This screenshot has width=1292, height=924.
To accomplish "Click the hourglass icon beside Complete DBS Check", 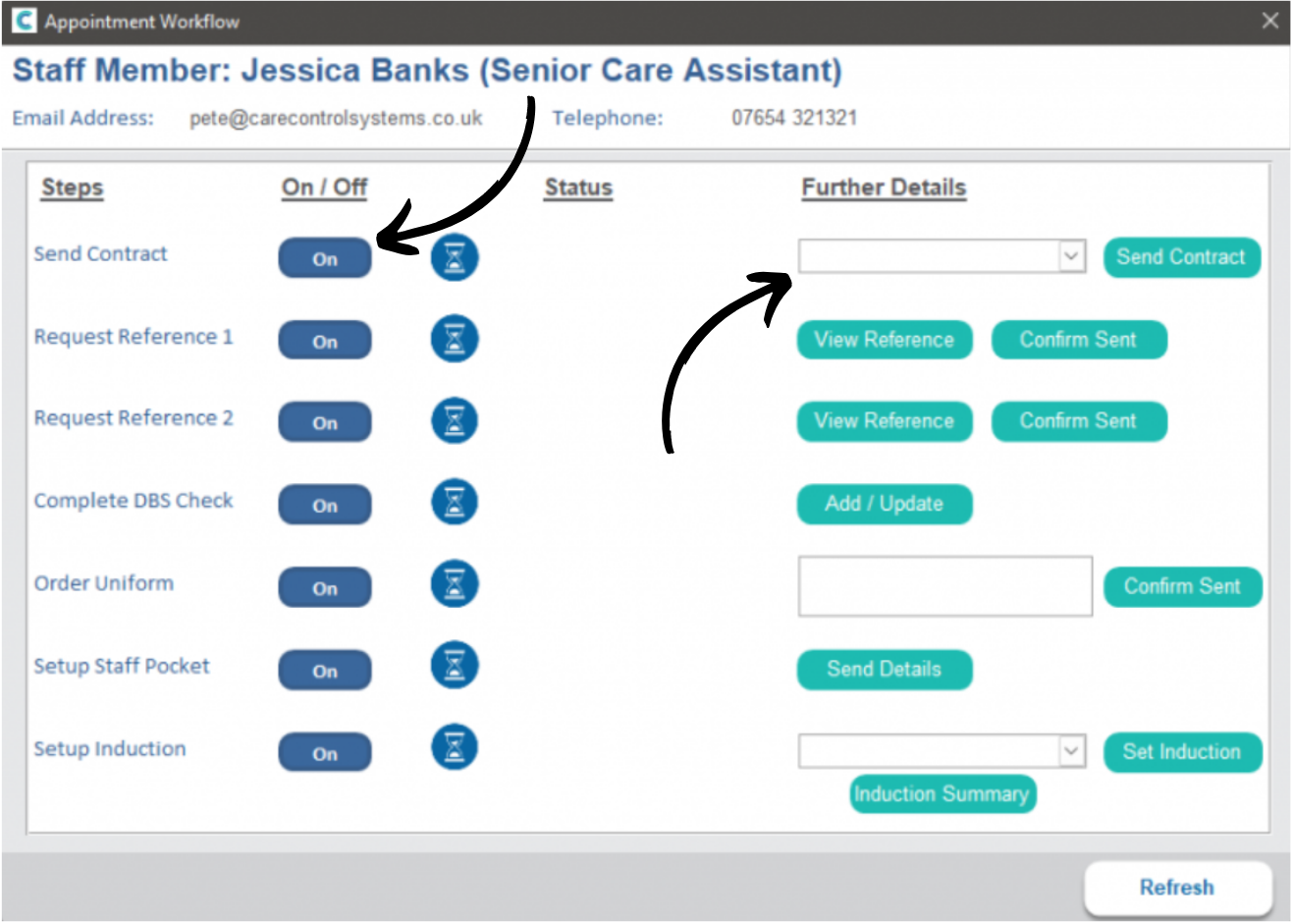I will click(455, 503).
